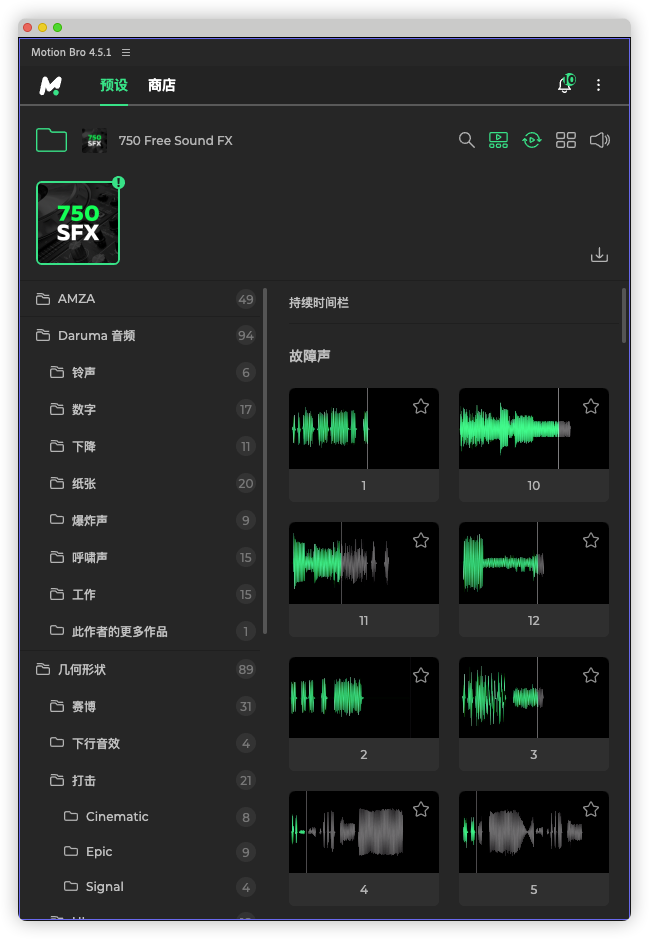
Task: Play sound 1 waveform preview
Action: click(363, 428)
